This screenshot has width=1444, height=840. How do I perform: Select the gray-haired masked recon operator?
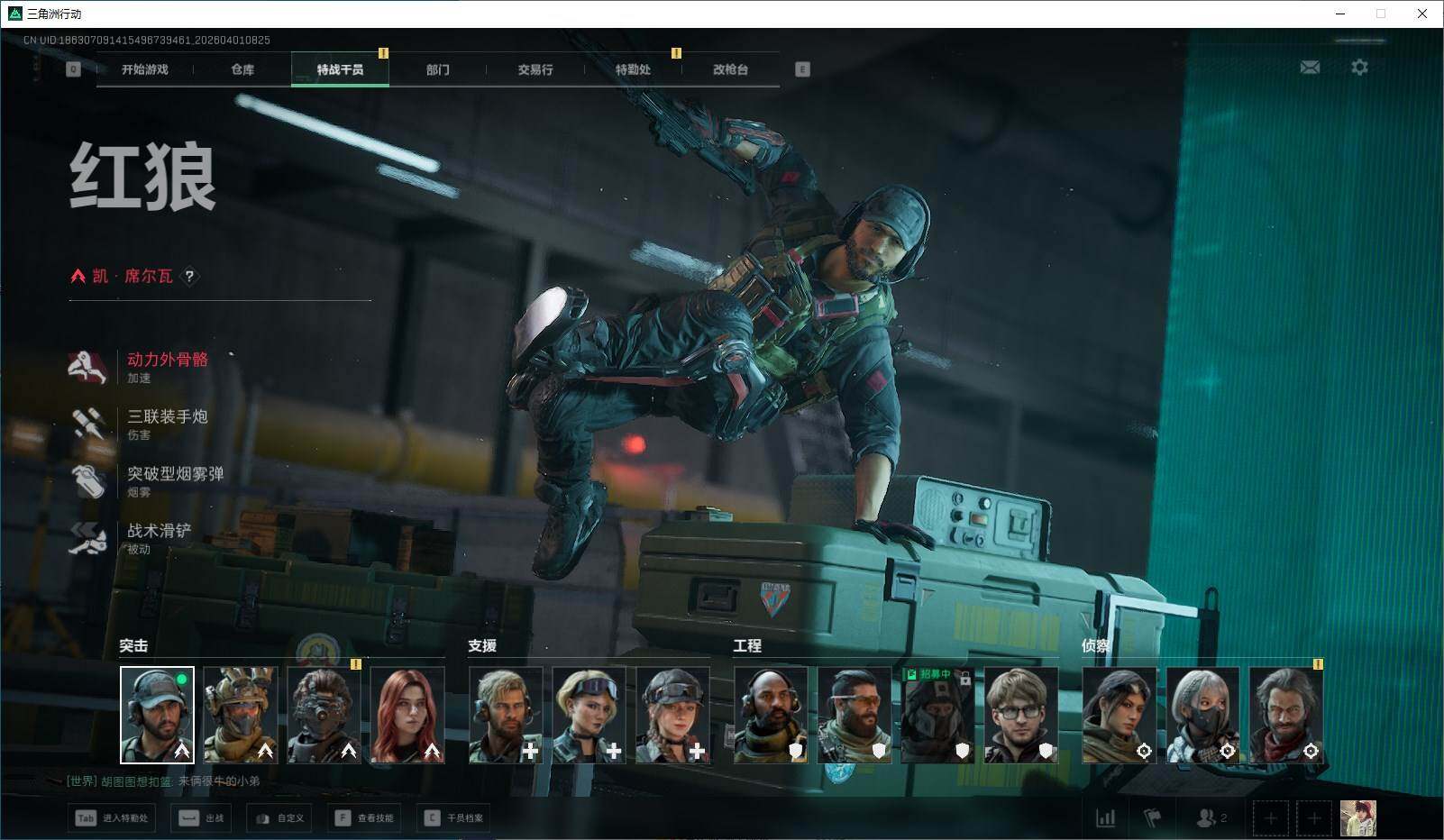point(1203,716)
